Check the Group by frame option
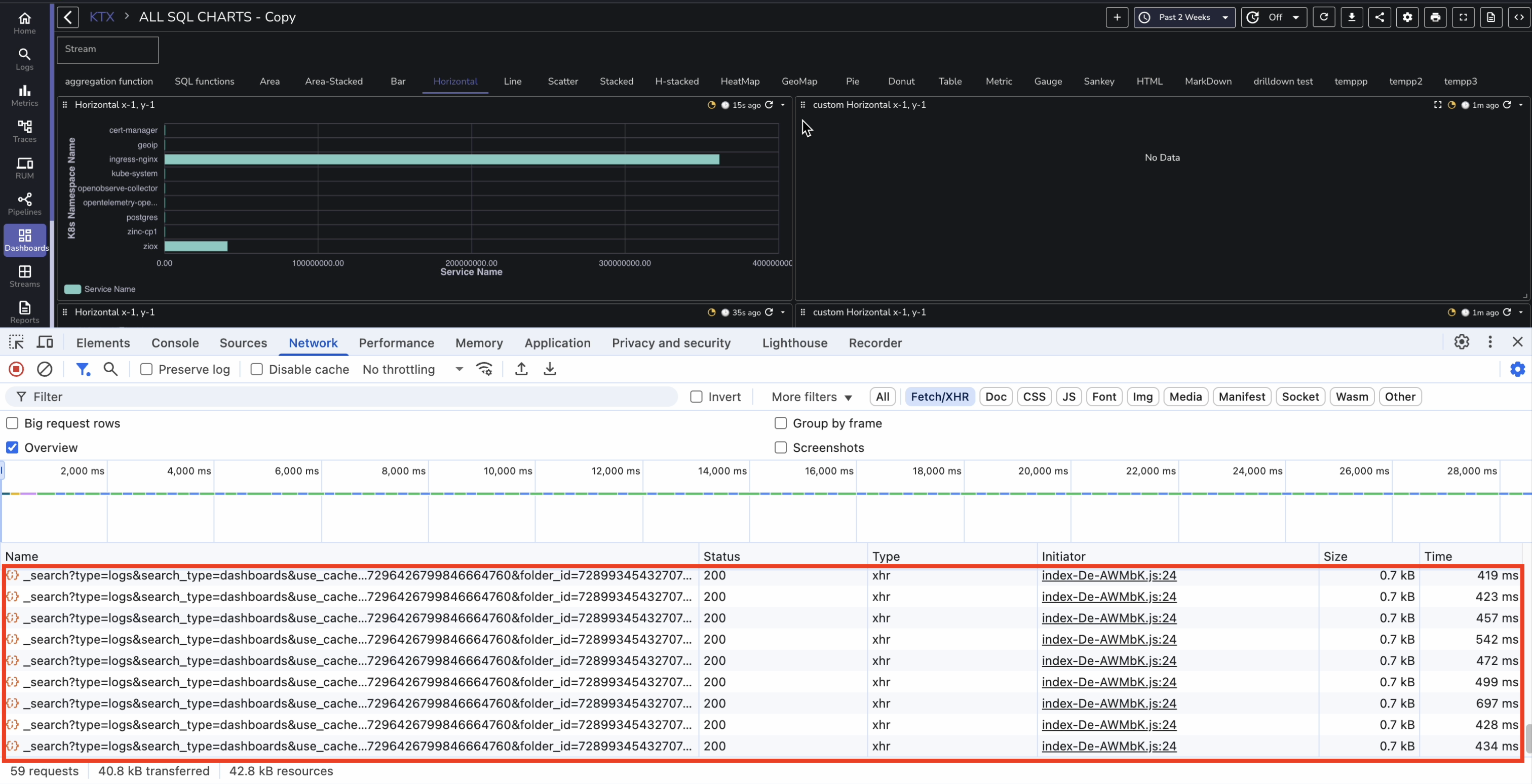1532x784 pixels. [780, 423]
